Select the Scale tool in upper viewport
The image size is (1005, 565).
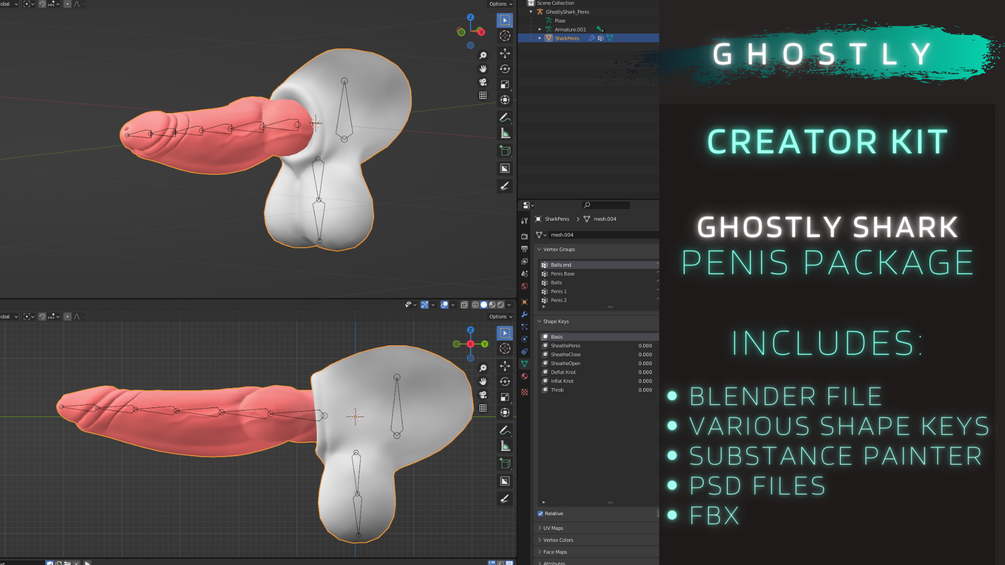505,85
